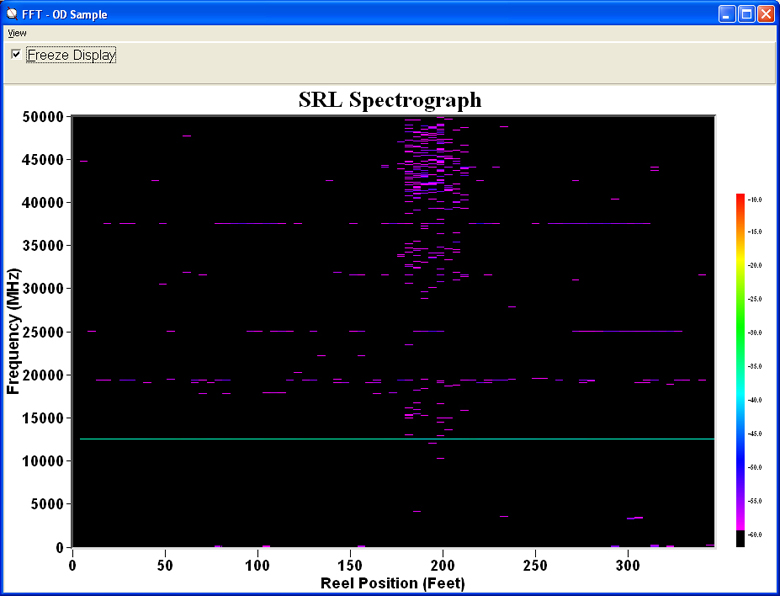Click the SRL Spectrograph chart title
780x596 pixels.
click(x=390, y=100)
